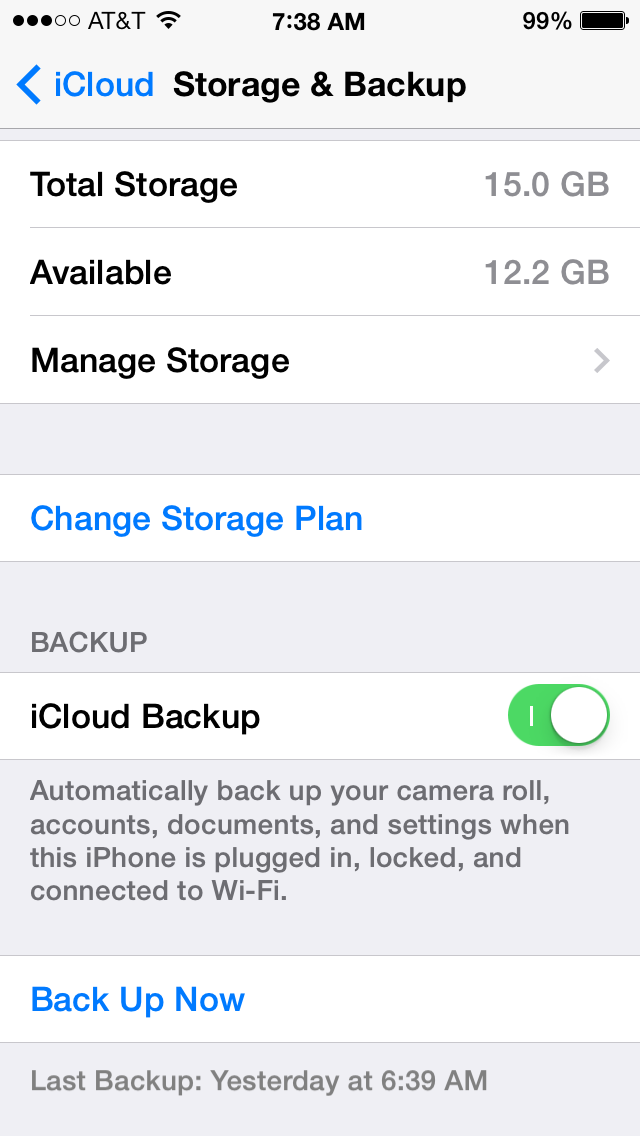Tap the cellular signal strength dots
The height and width of the screenshot is (1136, 640).
tap(46, 21)
